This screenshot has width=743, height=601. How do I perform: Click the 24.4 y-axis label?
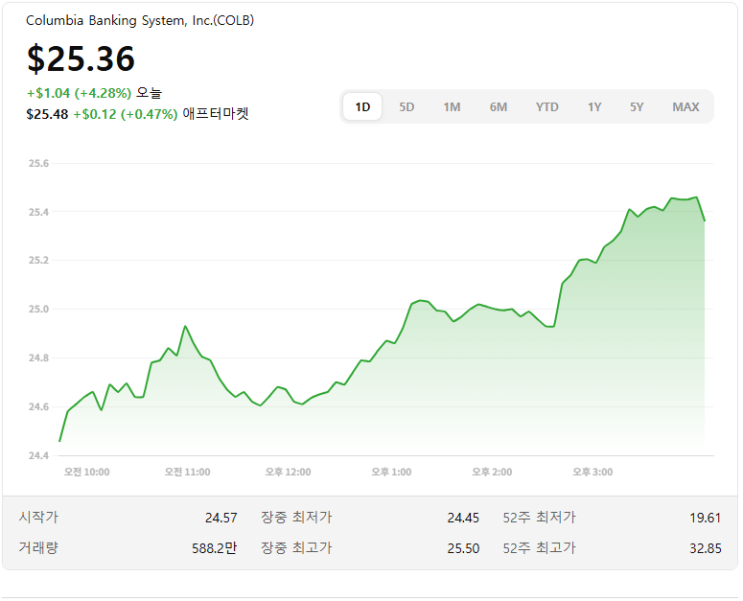pos(38,455)
